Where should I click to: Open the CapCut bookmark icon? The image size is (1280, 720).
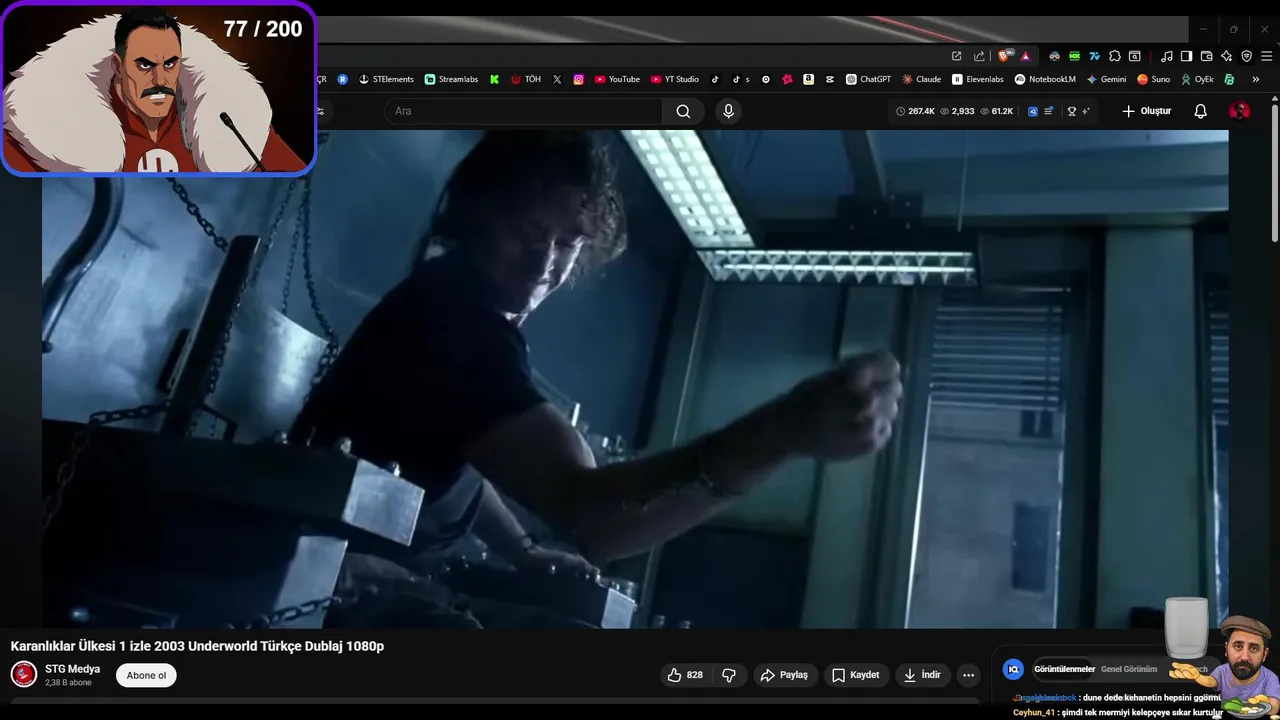[x=829, y=79]
